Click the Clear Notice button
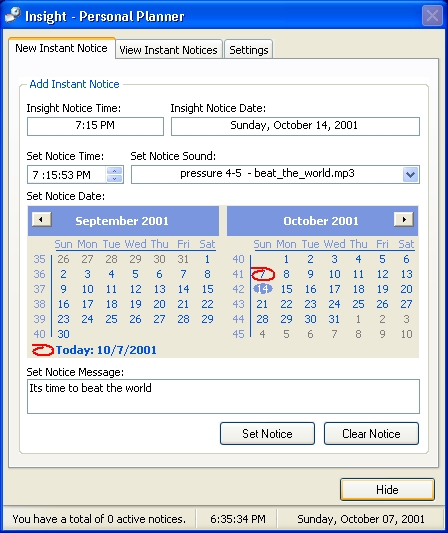The image size is (448, 533). 371,433
